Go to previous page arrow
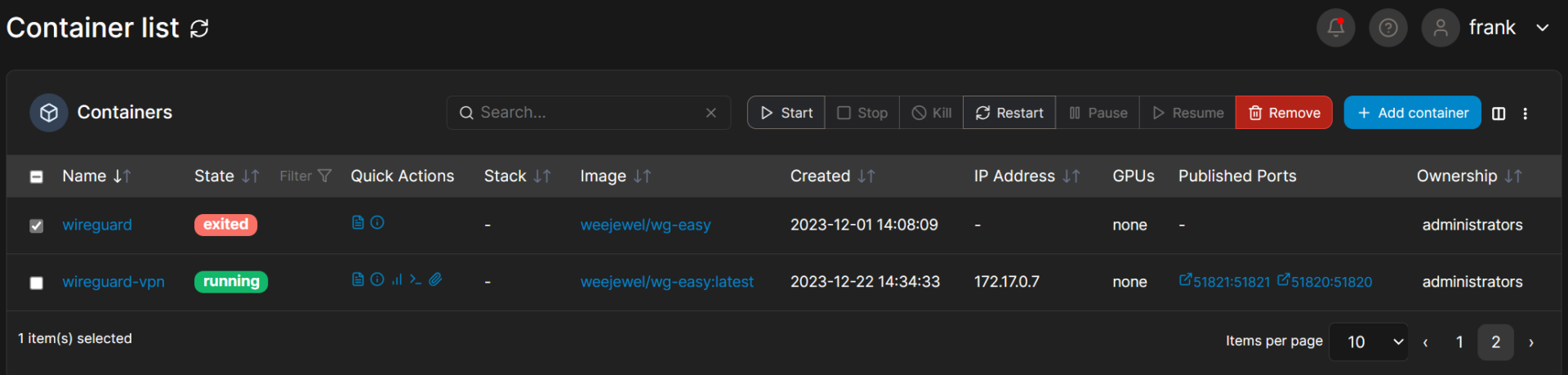This screenshot has width=1568, height=375. 1425,343
